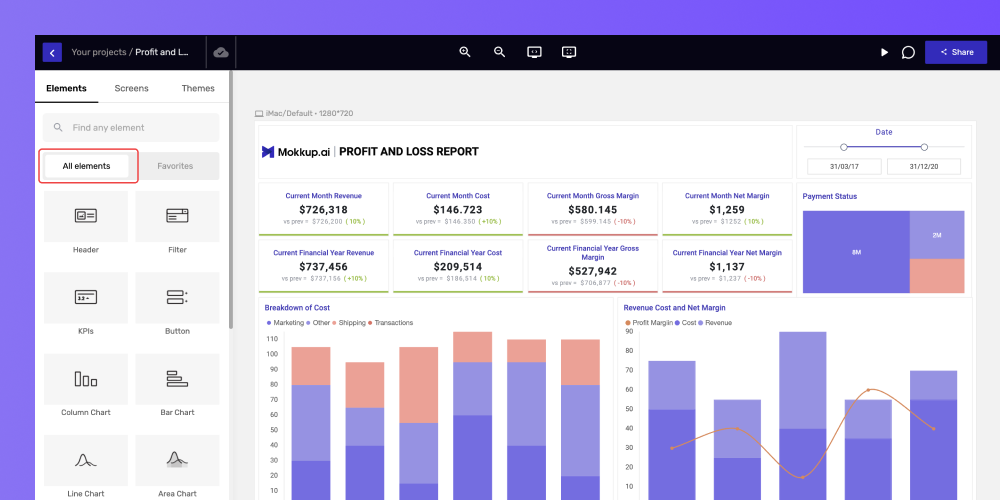Start preview with the play icon
The height and width of the screenshot is (500, 1000).
click(x=885, y=52)
